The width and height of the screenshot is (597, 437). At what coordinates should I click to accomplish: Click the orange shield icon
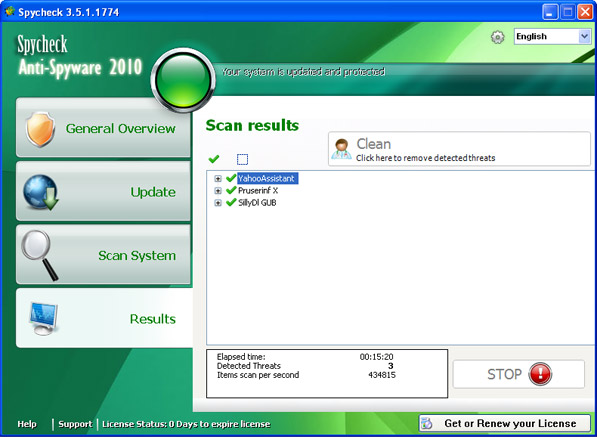(x=40, y=129)
